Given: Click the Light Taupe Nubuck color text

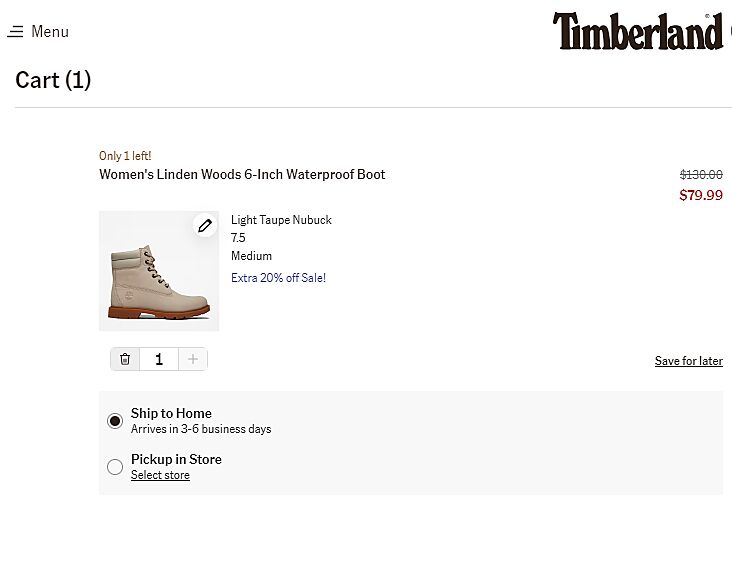Looking at the screenshot, I should click(x=281, y=220).
